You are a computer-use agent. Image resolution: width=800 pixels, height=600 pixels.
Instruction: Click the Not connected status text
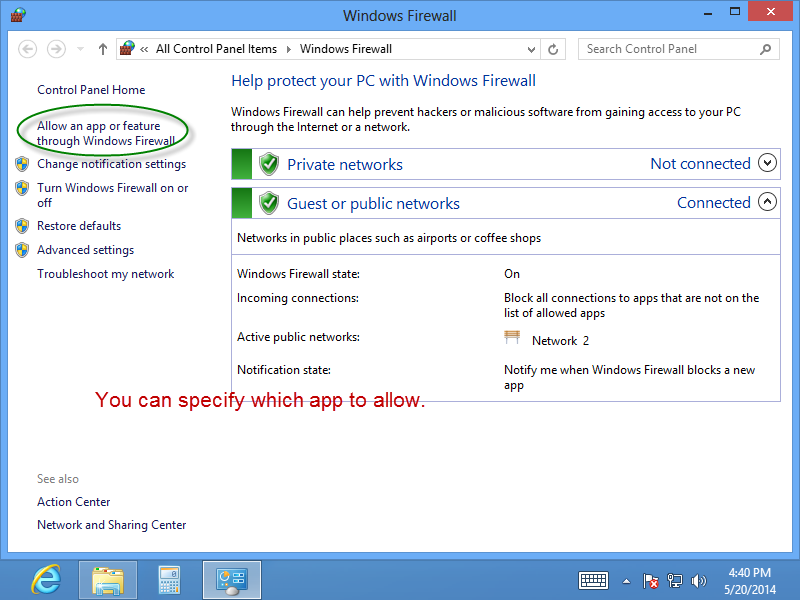click(x=701, y=164)
